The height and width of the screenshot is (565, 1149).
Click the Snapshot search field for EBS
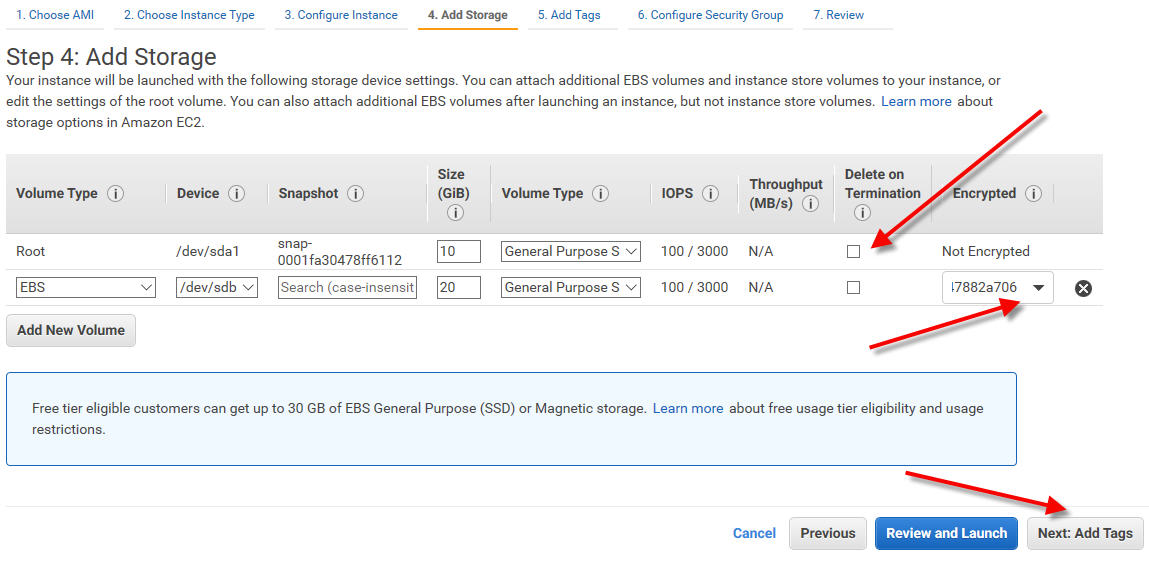tap(347, 288)
